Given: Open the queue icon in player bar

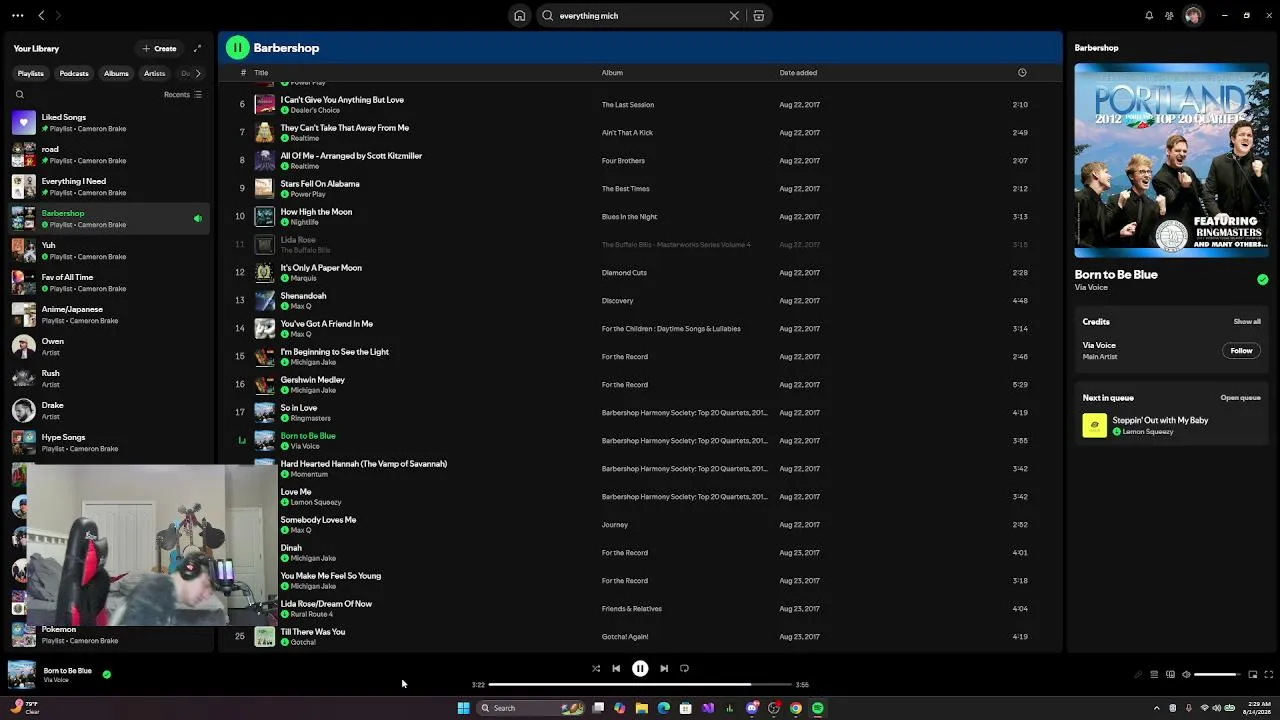Looking at the screenshot, I should tap(1154, 674).
